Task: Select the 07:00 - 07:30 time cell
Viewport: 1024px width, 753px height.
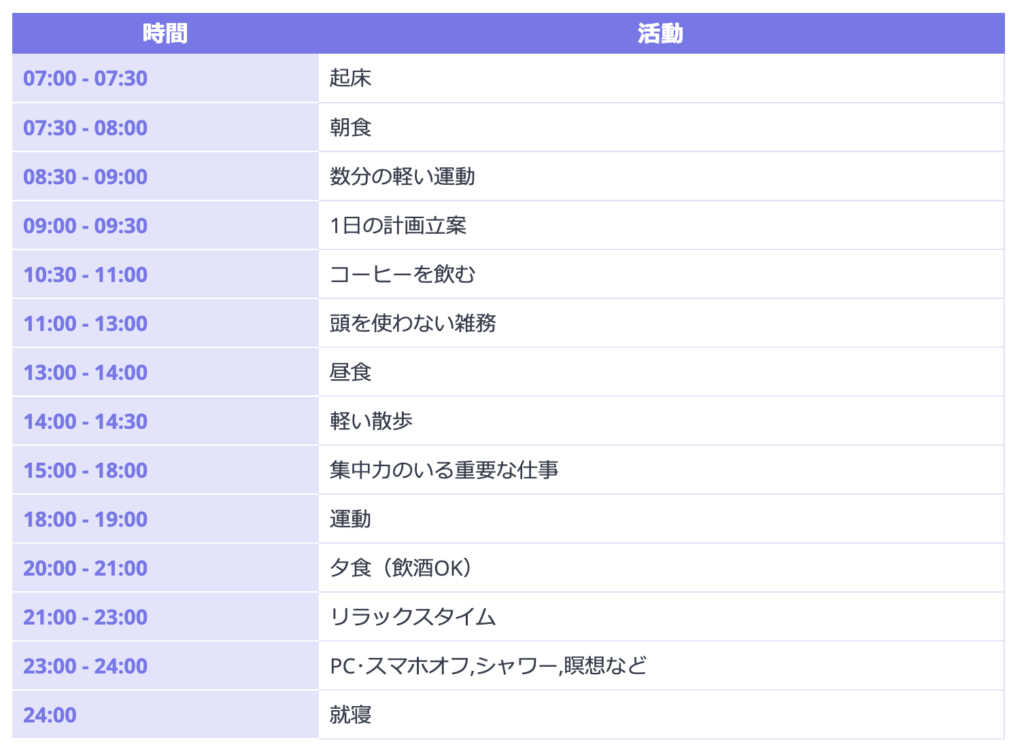Action: (85, 78)
